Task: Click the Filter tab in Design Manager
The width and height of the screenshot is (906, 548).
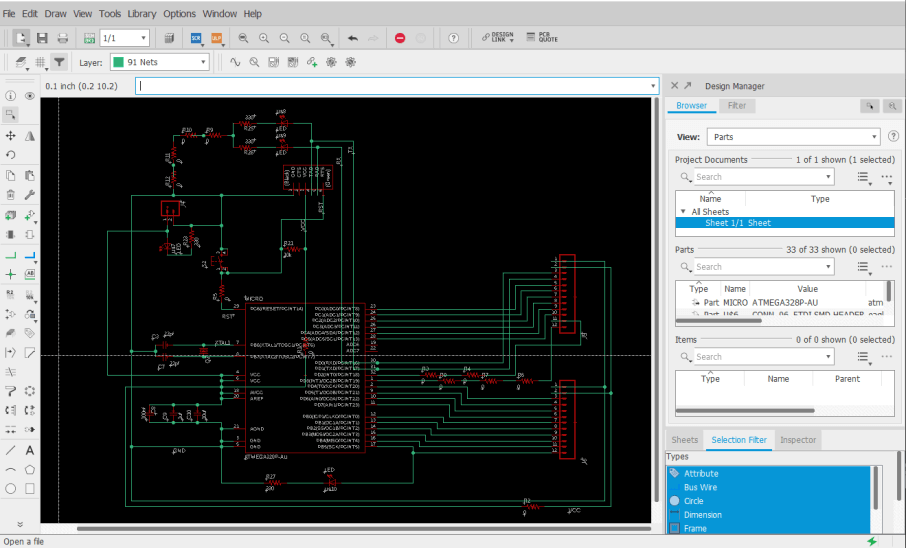Action: click(x=736, y=106)
